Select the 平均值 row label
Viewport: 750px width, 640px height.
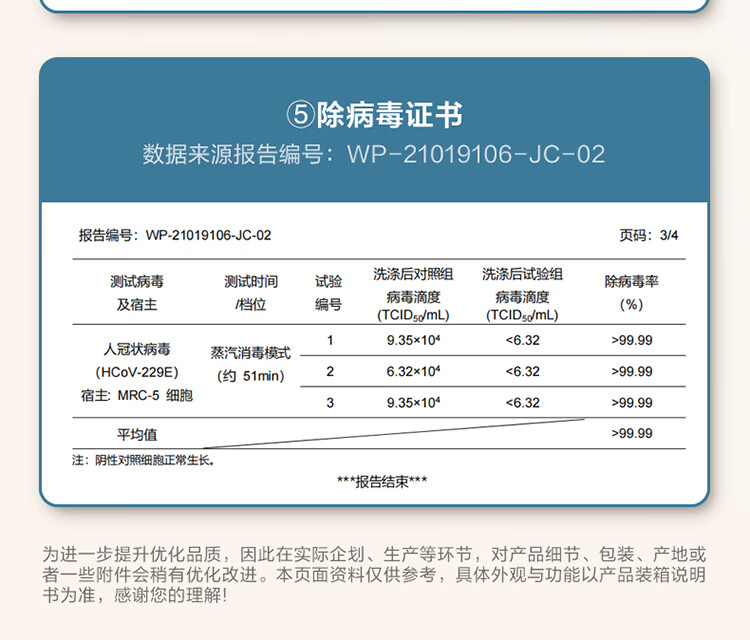coord(137,434)
